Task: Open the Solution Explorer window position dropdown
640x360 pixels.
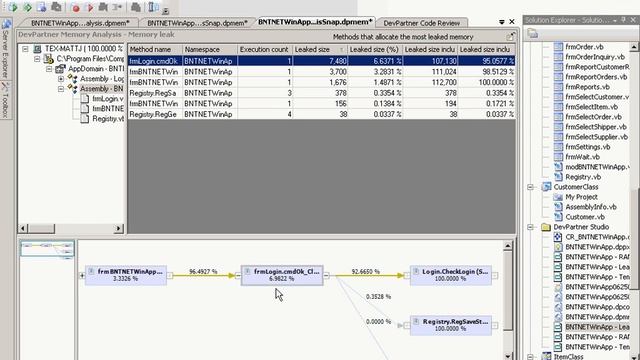Action: [x=615, y=20]
